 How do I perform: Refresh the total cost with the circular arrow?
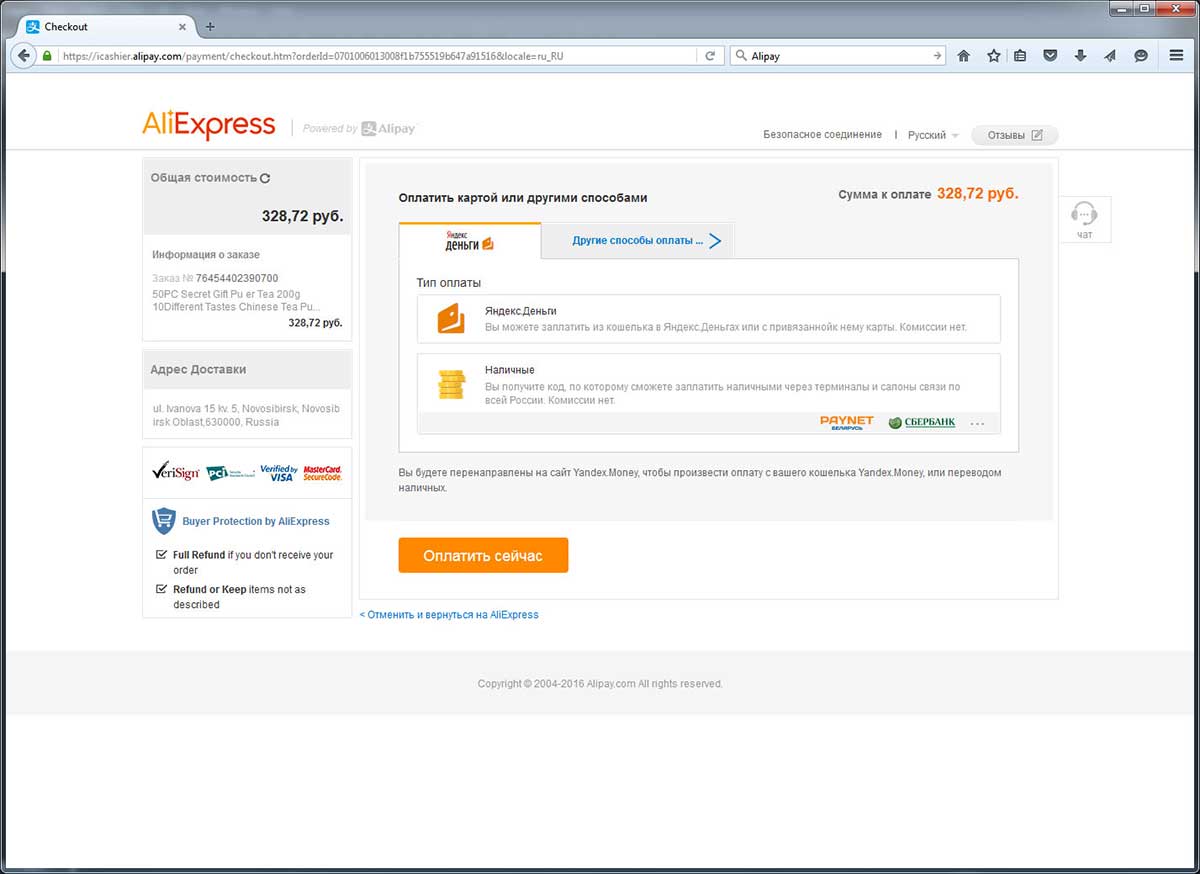[x=265, y=178]
